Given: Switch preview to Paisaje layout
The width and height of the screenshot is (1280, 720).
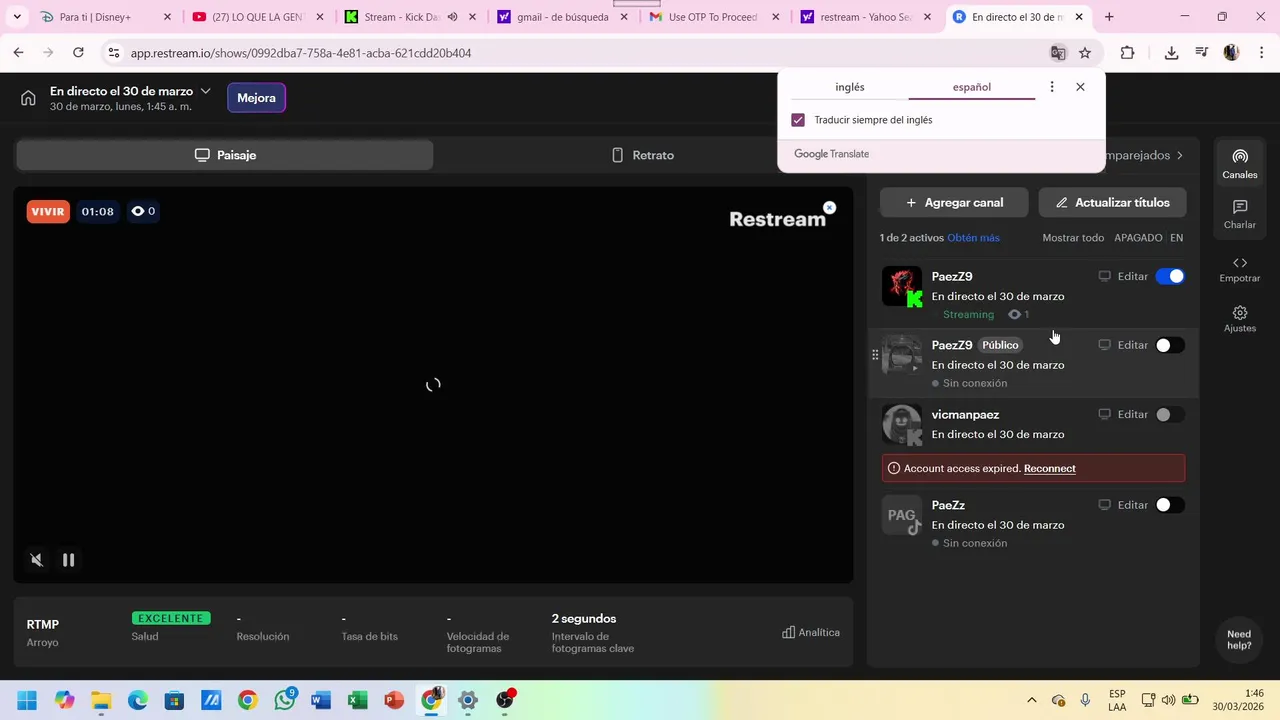Looking at the screenshot, I should [x=225, y=155].
